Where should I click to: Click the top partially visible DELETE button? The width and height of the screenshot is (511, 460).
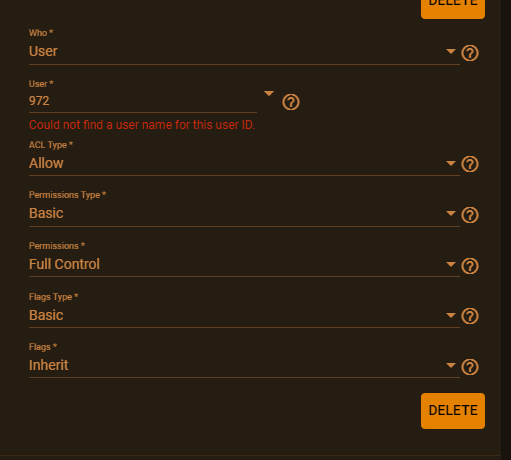[453, 7]
